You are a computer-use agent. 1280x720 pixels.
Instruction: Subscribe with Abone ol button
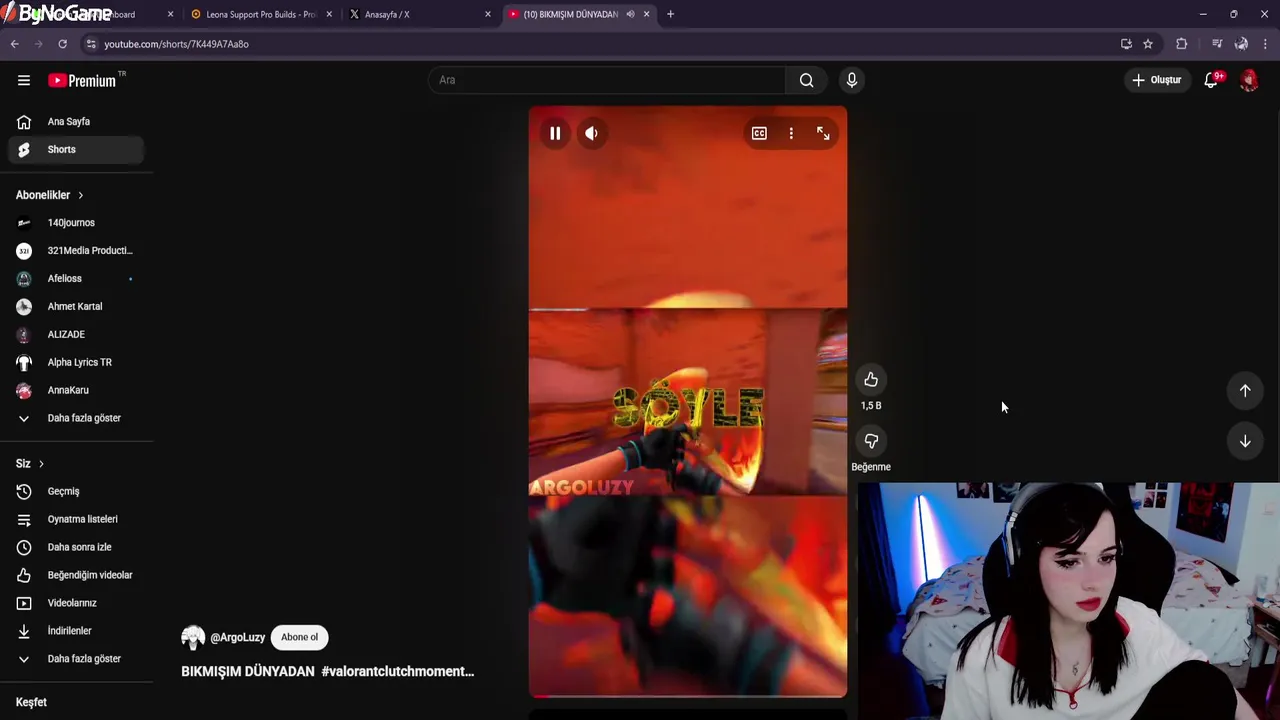tap(299, 638)
